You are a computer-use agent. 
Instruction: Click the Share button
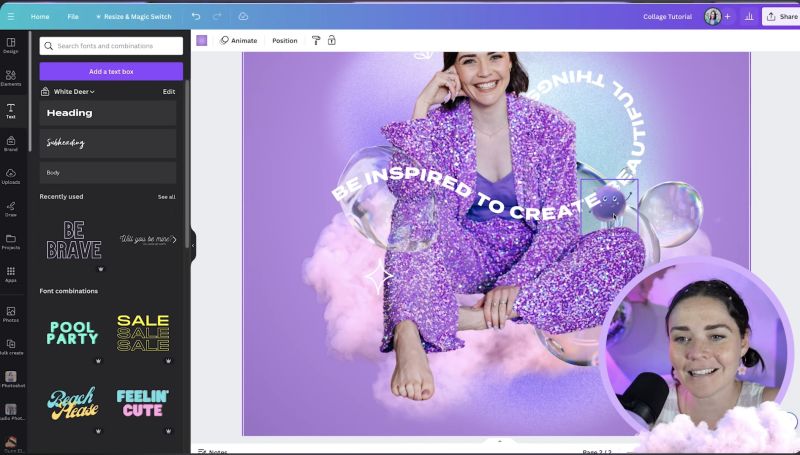(782, 16)
